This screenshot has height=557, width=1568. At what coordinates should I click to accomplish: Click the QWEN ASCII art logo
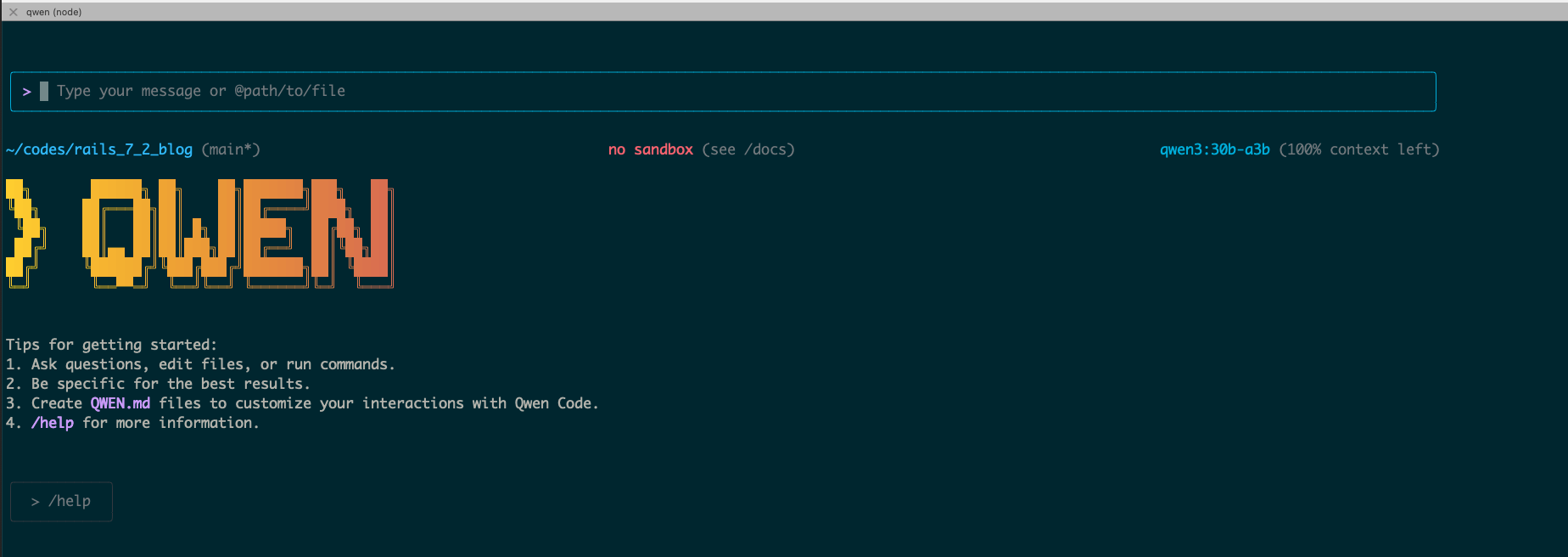click(200, 233)
